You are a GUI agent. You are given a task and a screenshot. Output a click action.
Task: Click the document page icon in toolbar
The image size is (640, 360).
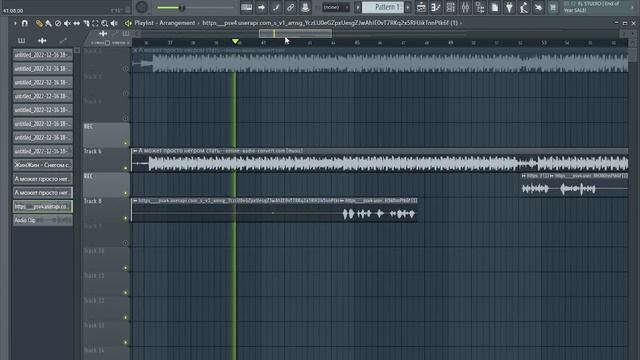click(x=495, y=7)
